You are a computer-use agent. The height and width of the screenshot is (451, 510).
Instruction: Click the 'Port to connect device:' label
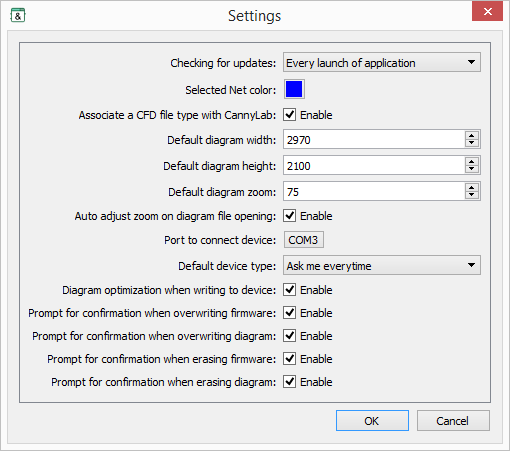pyautogui.click(x=220, y=240)
